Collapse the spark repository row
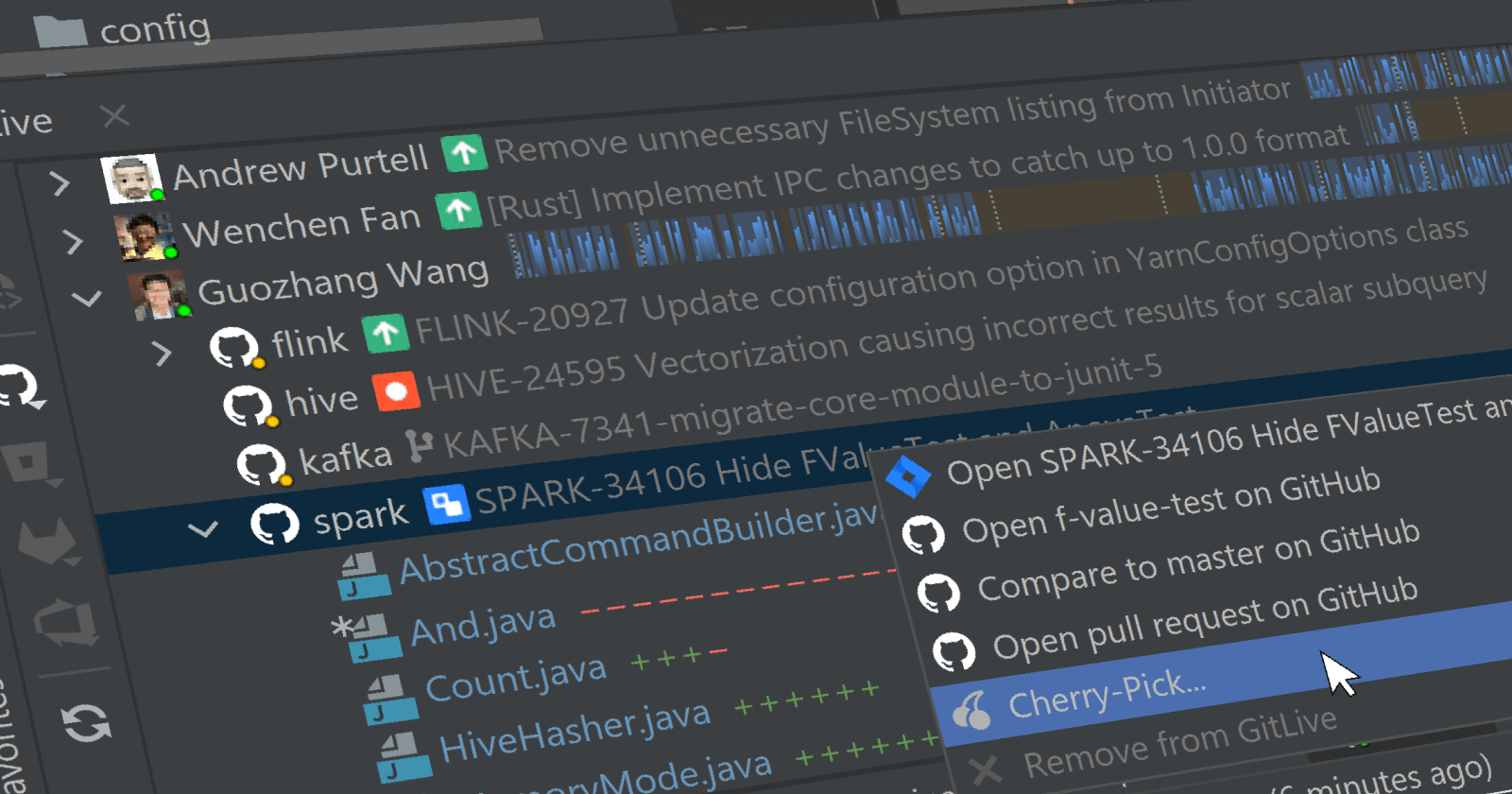1512x794 pixels. pos(203,529)
